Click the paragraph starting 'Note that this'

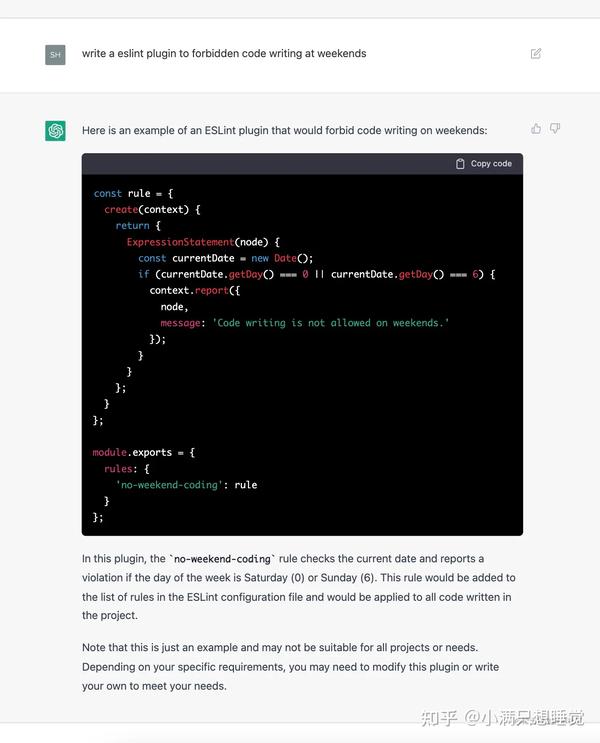(x=290, y=667)
